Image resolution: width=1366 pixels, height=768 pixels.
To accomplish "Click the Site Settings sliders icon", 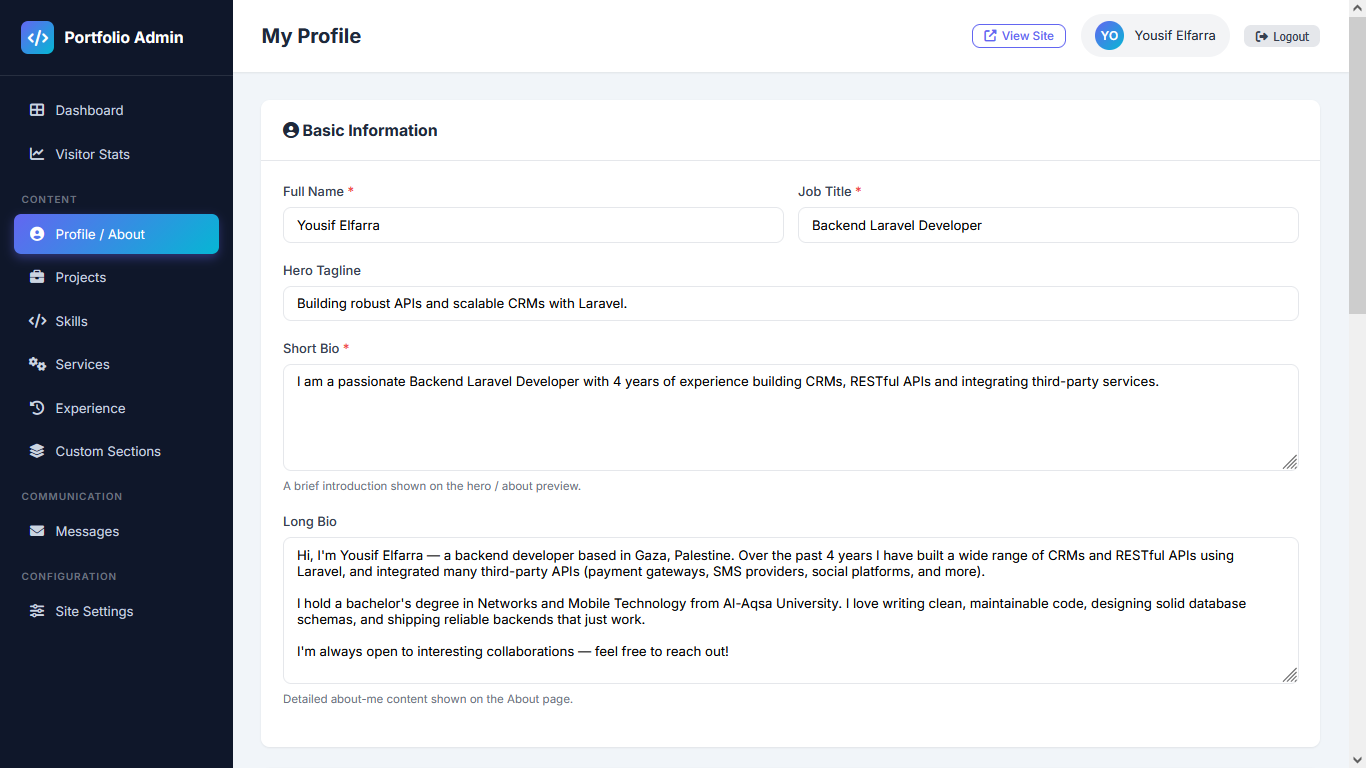I will point(37,611).
